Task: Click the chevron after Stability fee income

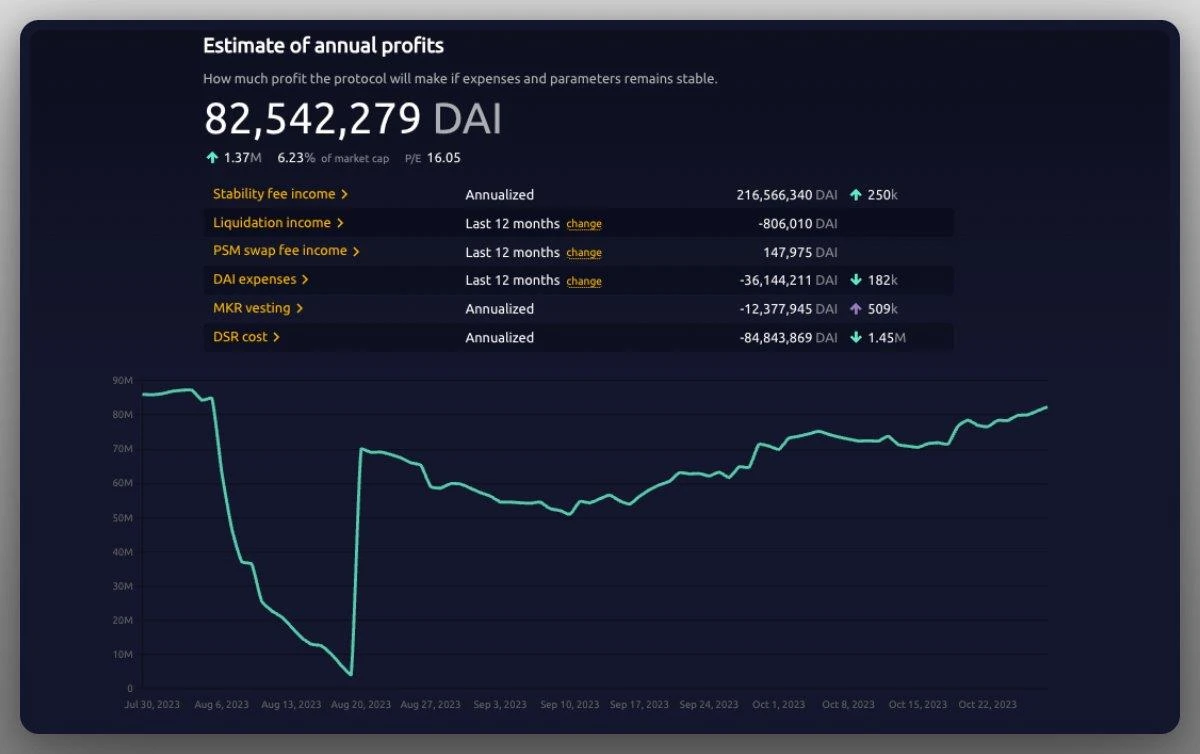Action: coord(345,194)
